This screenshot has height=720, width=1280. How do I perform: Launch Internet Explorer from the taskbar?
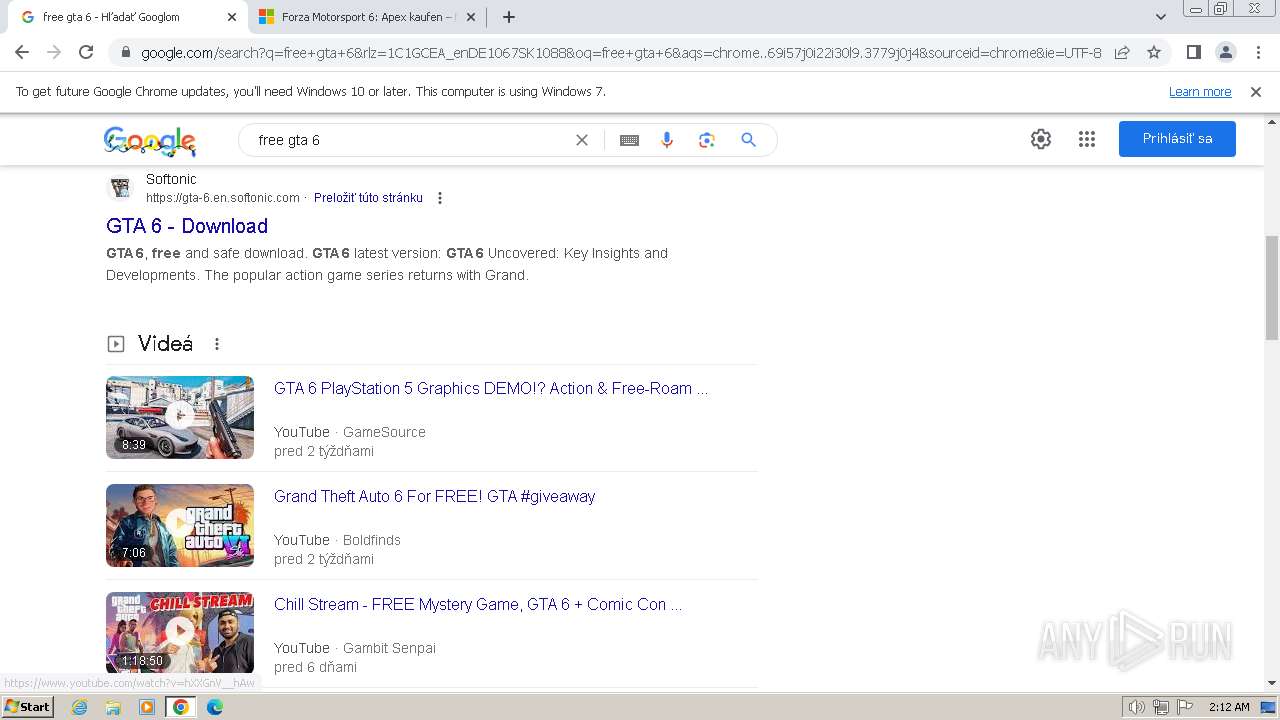pos(79,707)
